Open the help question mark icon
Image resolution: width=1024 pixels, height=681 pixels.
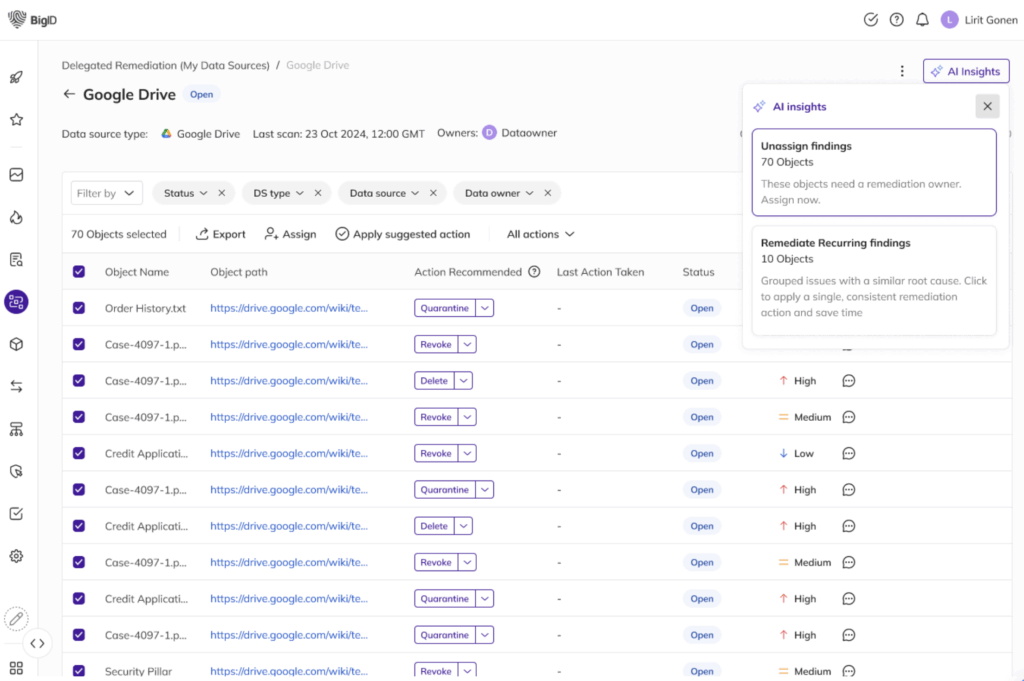tap(896, 19)
